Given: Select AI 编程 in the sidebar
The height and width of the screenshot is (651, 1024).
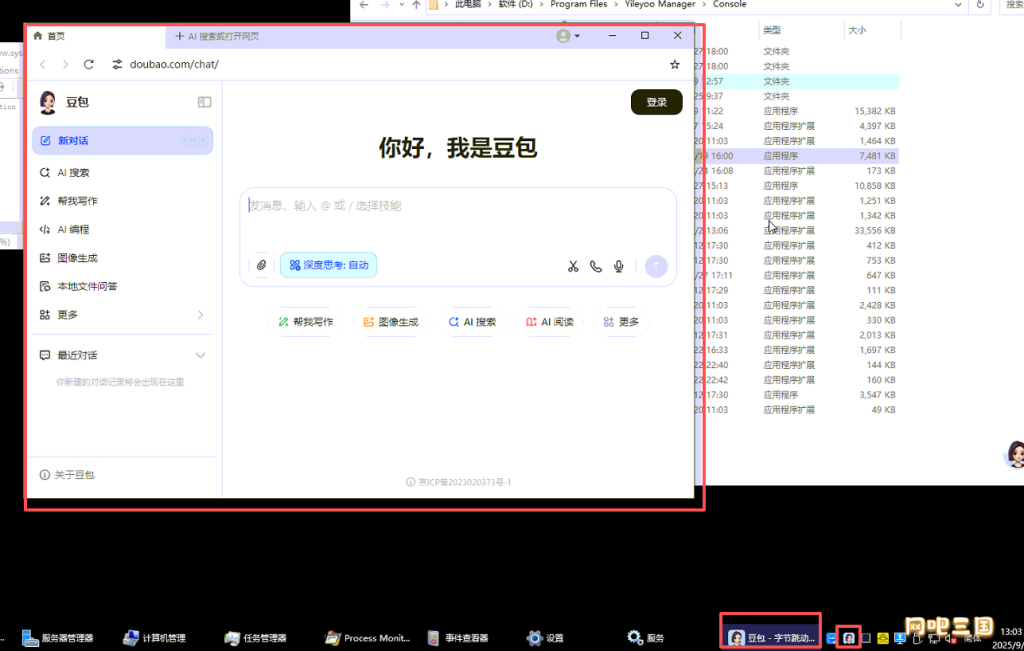Looking at the screenshot, I should click(x=73, y=230).
